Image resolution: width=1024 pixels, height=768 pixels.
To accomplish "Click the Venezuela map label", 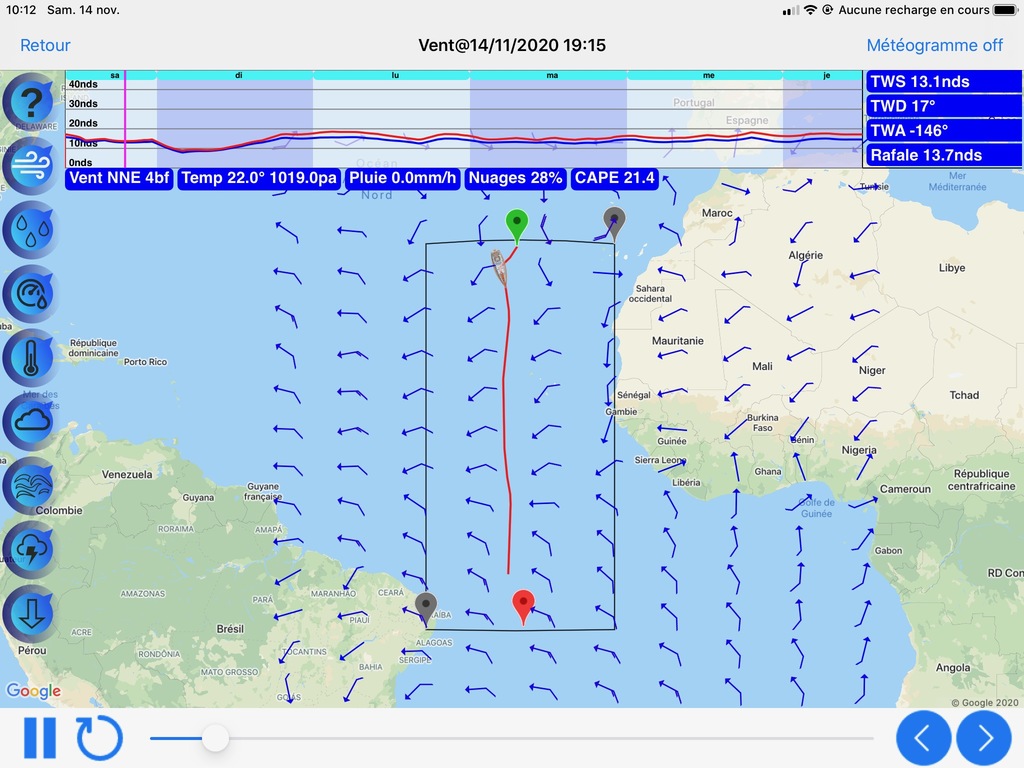I will (127, 475).
